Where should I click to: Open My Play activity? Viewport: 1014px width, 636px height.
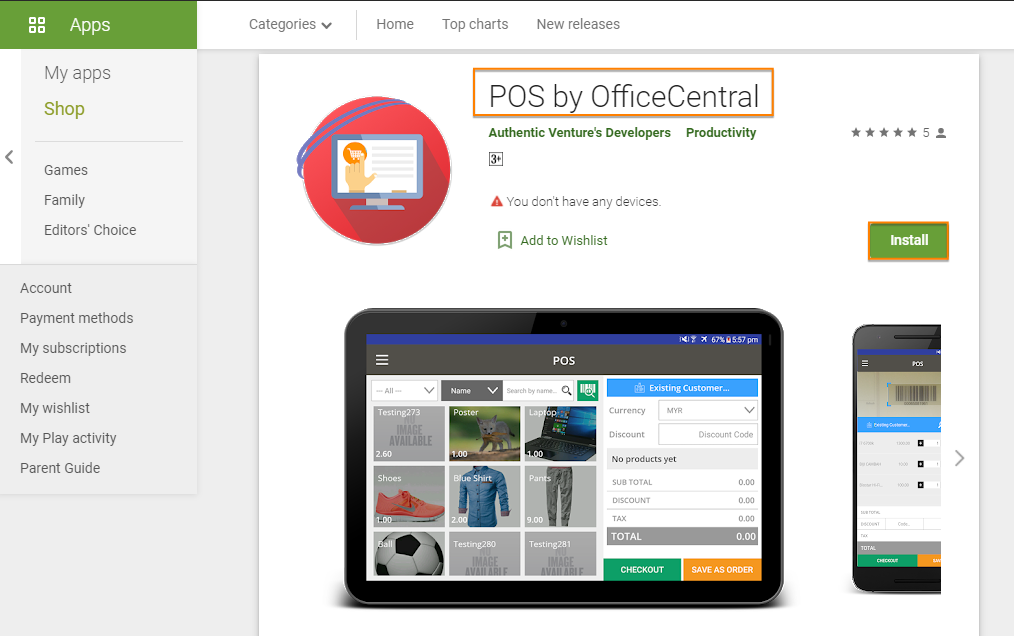[x=68, y=438]
